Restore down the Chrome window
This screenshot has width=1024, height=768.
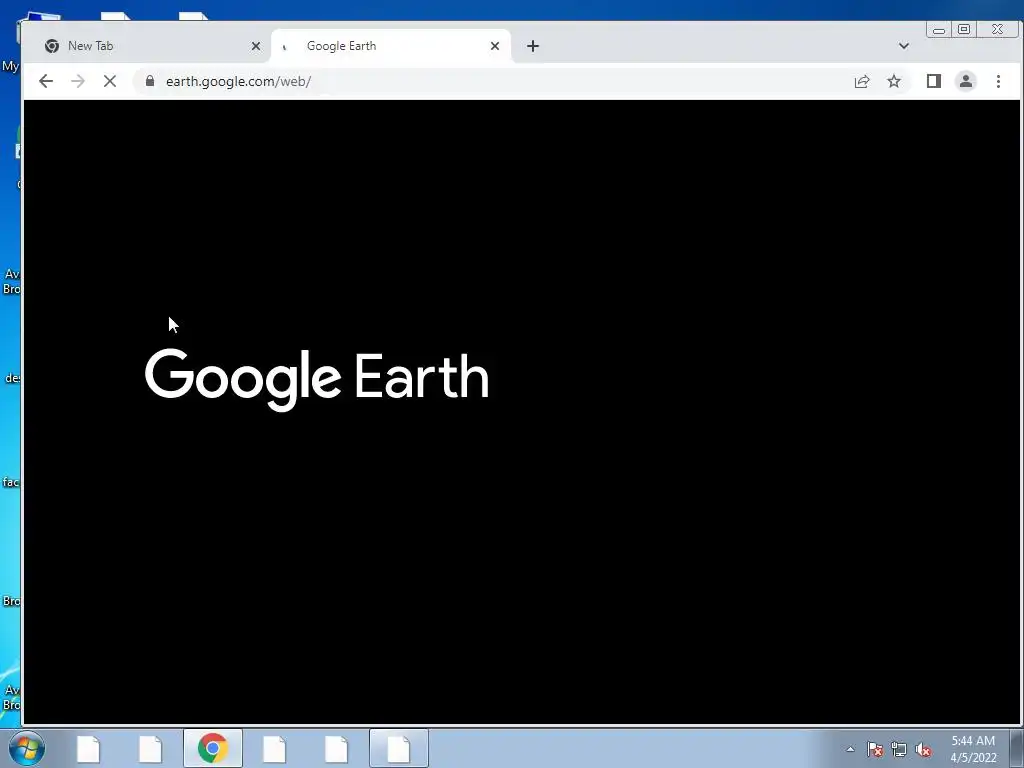(x=964, y=29)
